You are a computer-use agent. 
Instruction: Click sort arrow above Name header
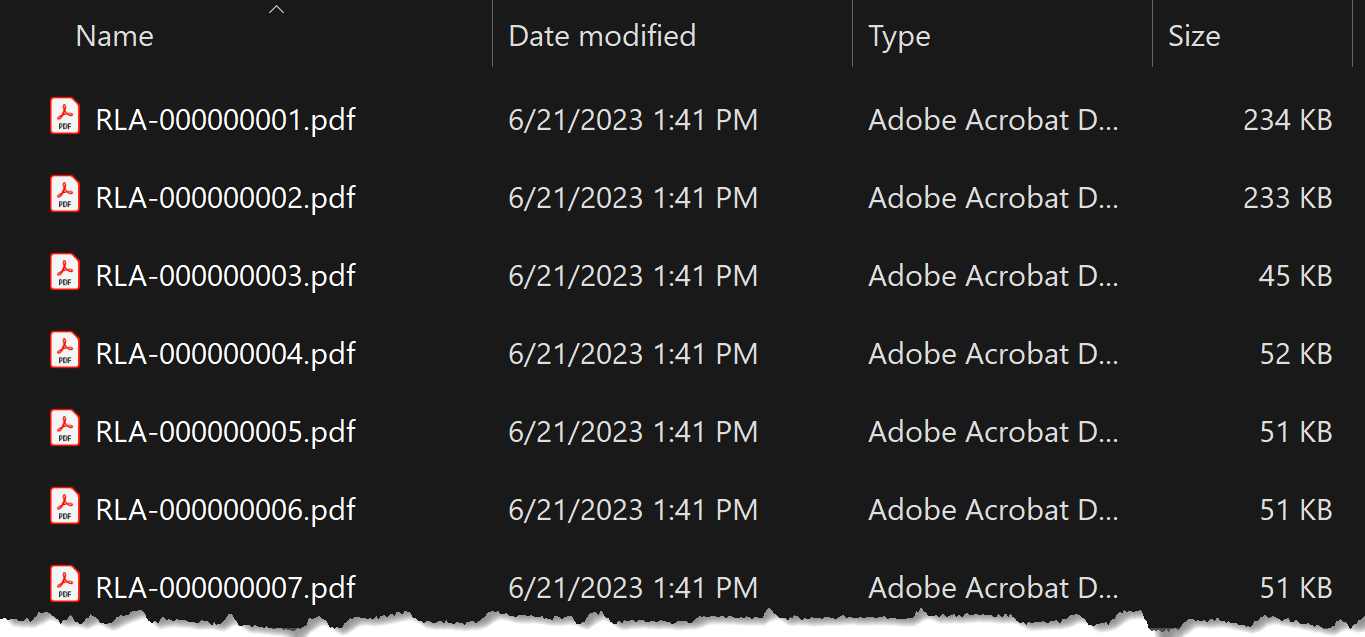tap(277, 10)
